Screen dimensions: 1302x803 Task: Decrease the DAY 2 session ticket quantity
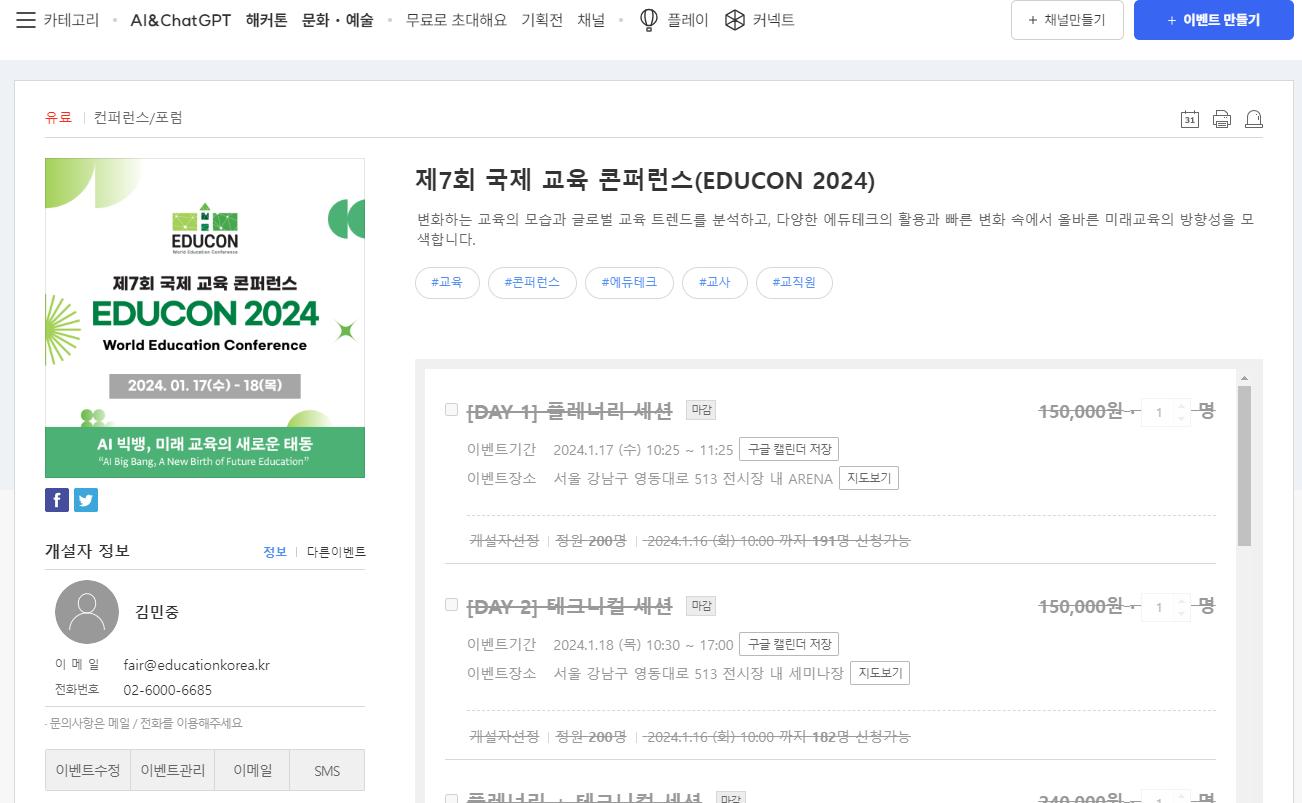click(x=1182, y=614)
